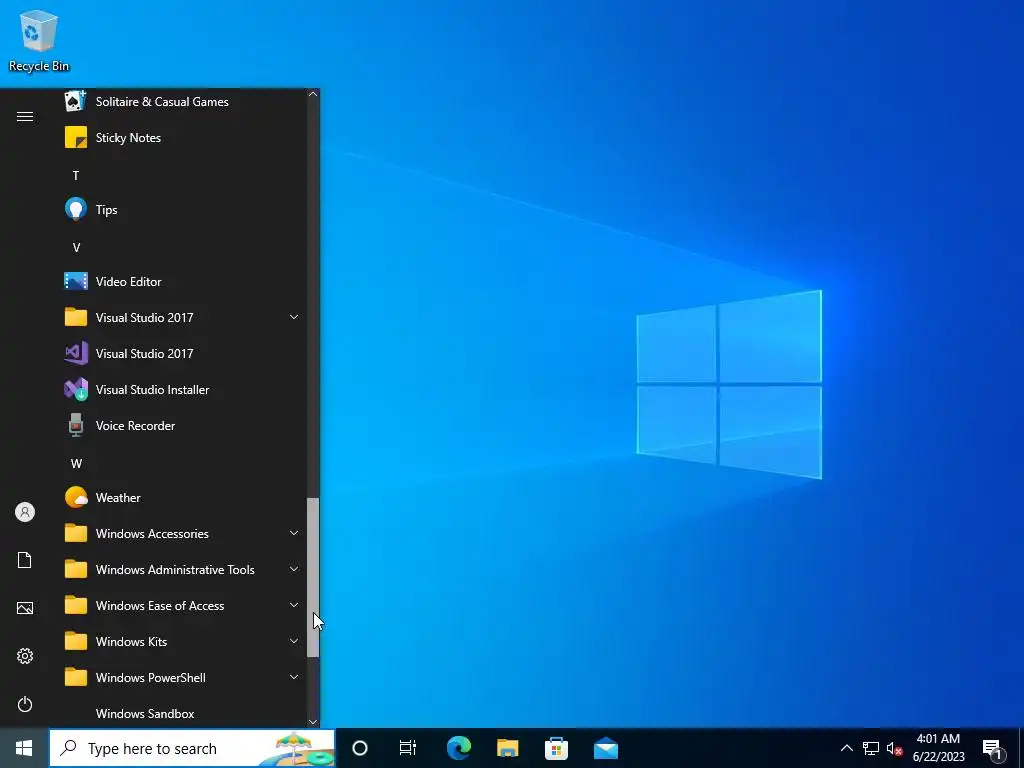Click the Windows Start button

pos(24,748)
